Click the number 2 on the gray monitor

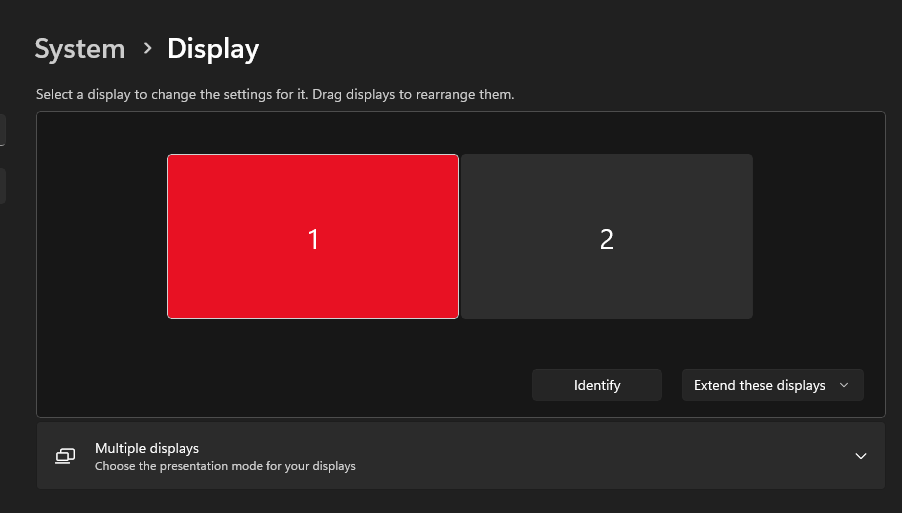(x=606, y=239)
